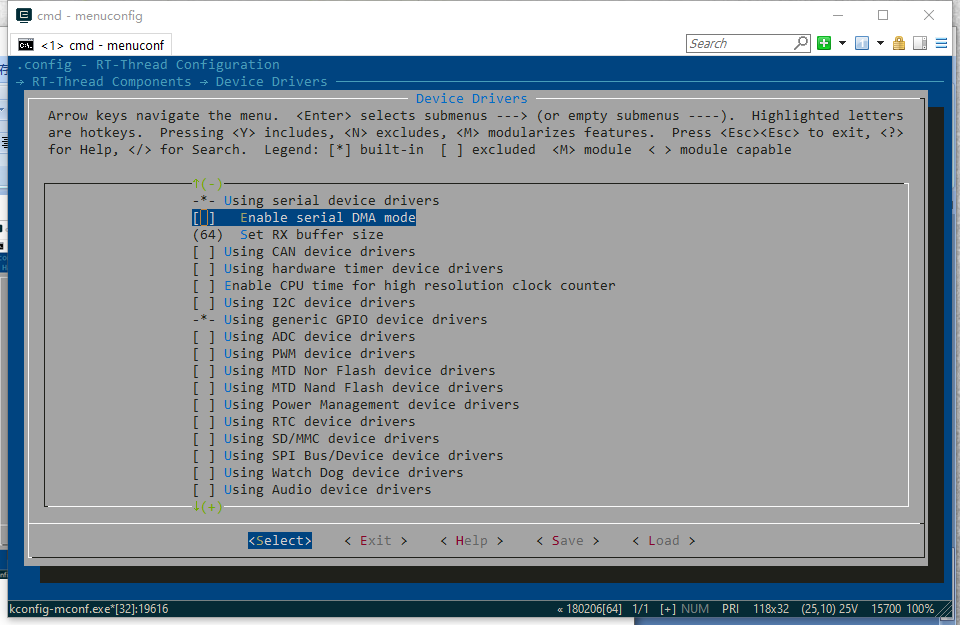
Task: Click '(64)' Set RX buffer size value
Action: (208, 234)
